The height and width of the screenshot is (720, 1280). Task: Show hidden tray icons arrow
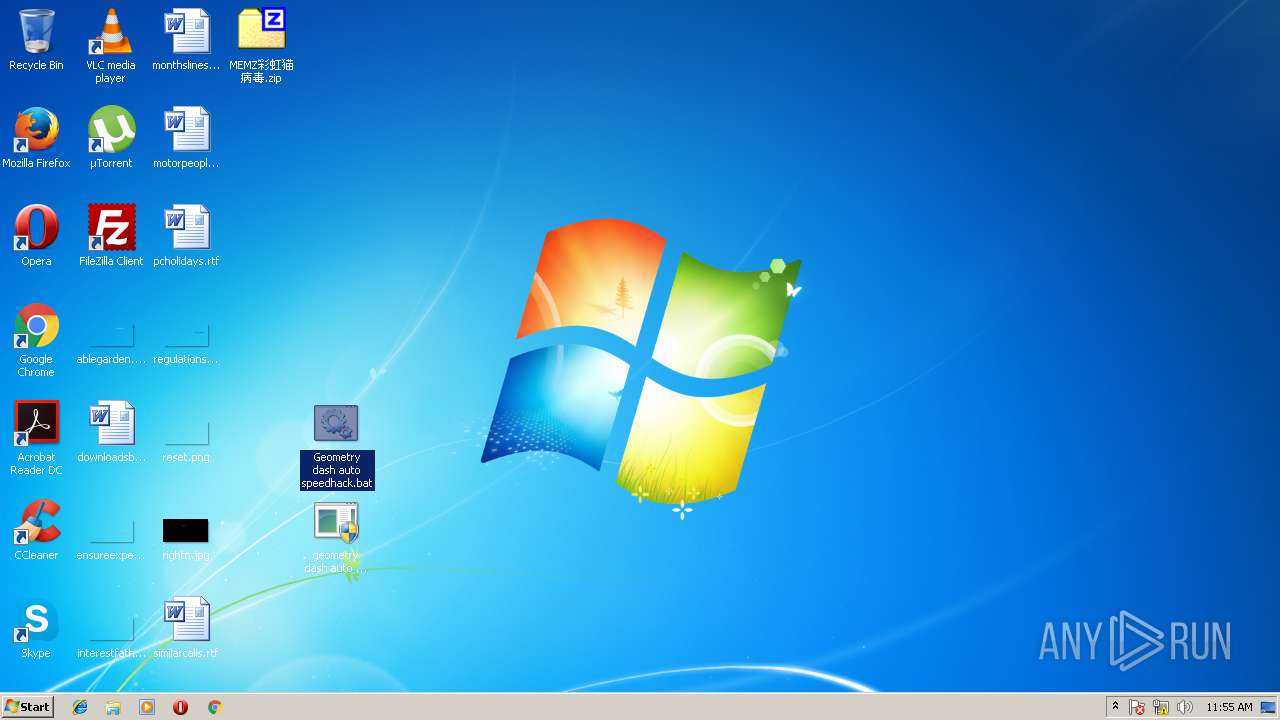tap(1115, 707)
